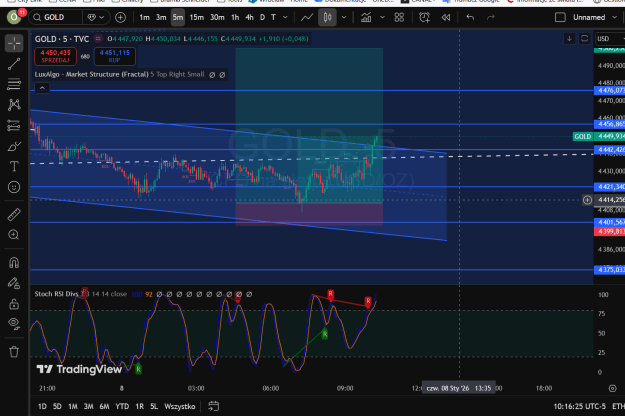This screenshot has width=625, height=416.
Task: Open the symbol broker dropdown next to GOLD
Action: click(x=96, y=17)
